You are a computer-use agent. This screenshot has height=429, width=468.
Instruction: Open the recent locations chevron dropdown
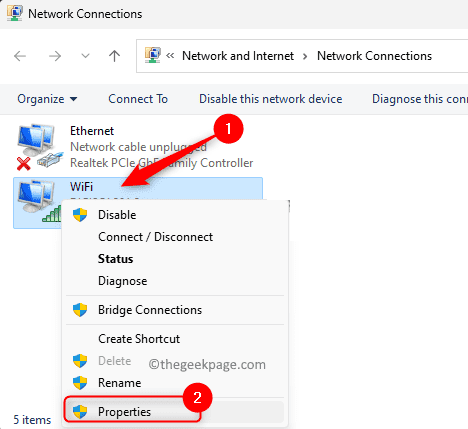point(86,56)
